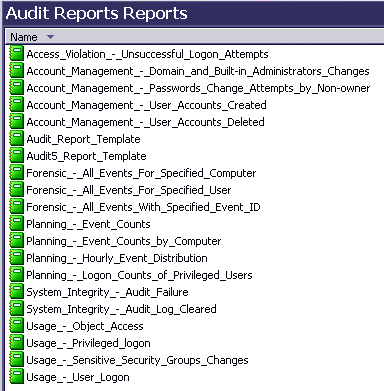
Task: Select Usage_-_User_Logon report name
Action: (78, 377)
